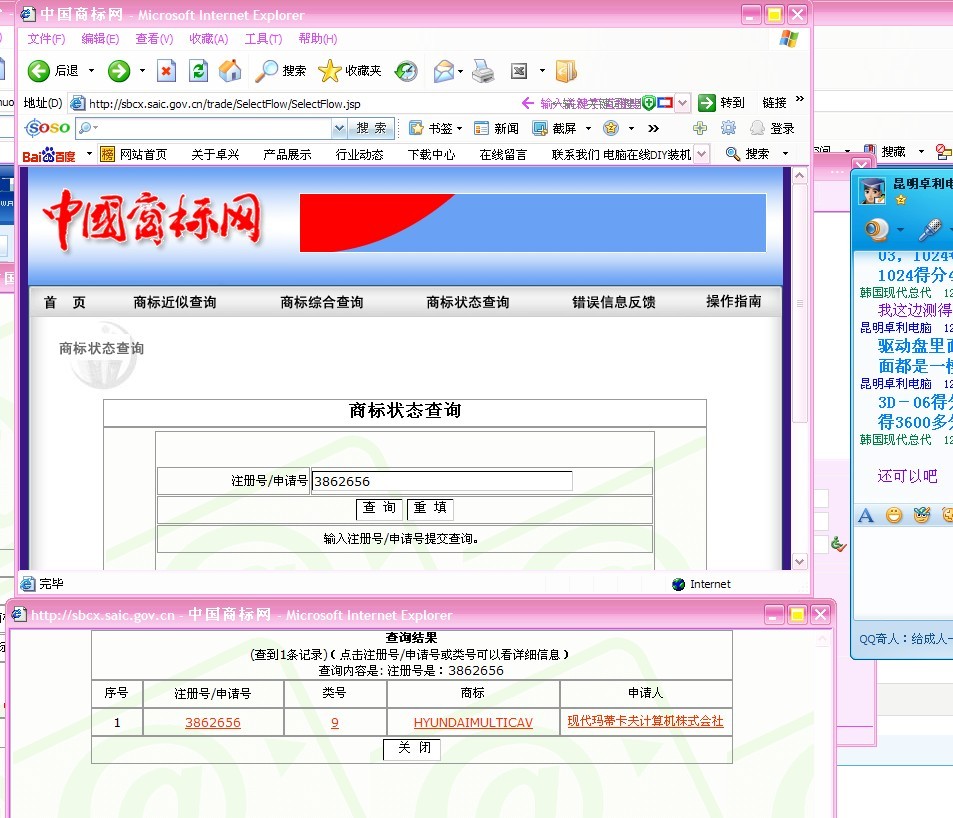Open the registration number 3862656 link

[x=213, y=722]
